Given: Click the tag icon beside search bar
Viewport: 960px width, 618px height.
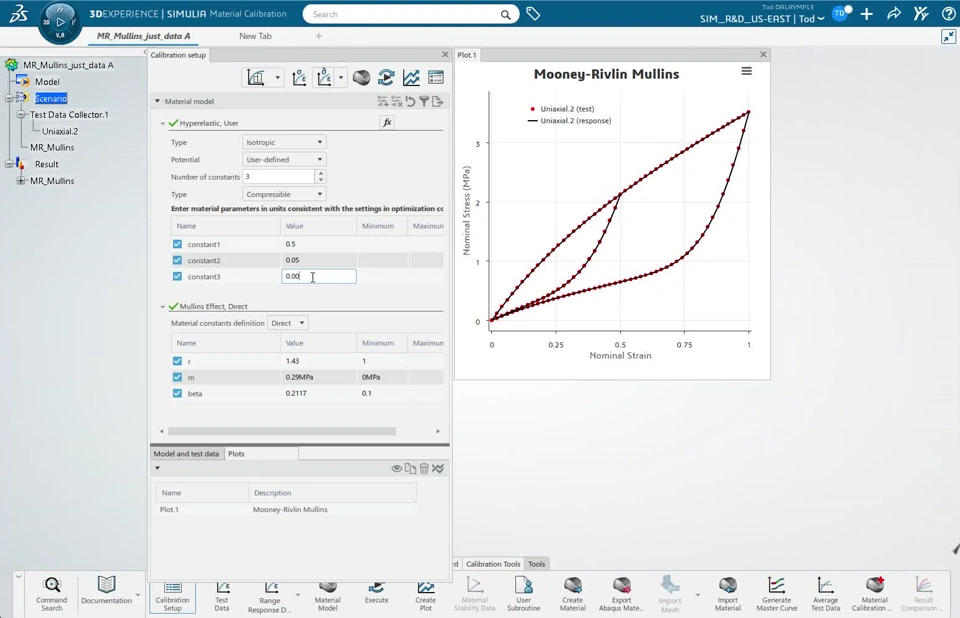Looking at the screenshot, I should coord(533,13).
